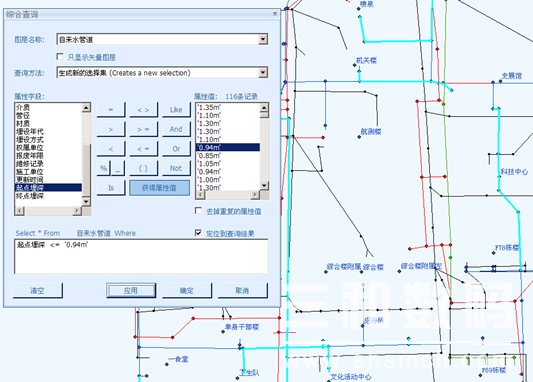Viewport: 533px width, 382px height.
Task: Open the 图层名称 dropdown list
Action: 263,39
